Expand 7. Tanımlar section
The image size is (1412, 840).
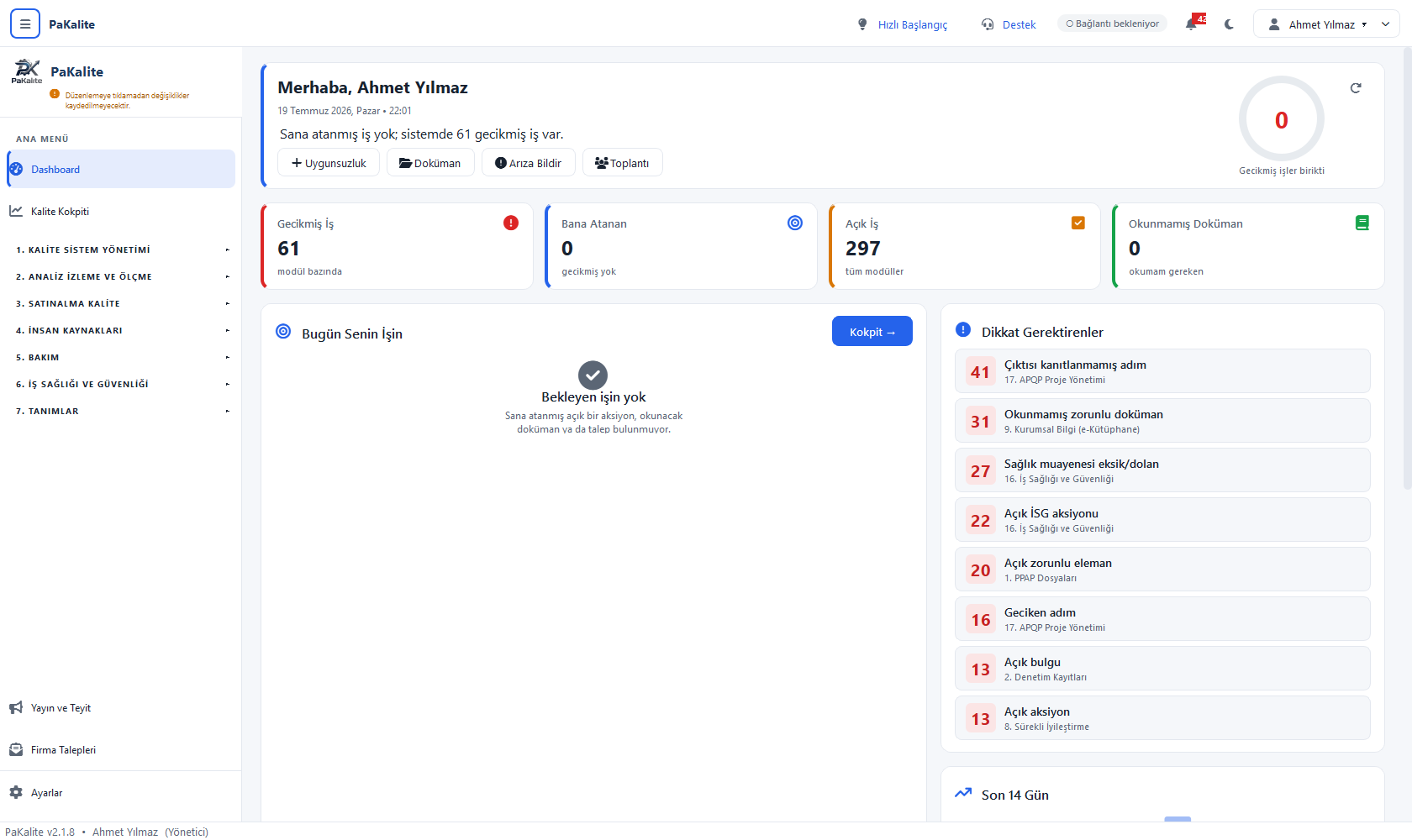[x=121, y=411]
